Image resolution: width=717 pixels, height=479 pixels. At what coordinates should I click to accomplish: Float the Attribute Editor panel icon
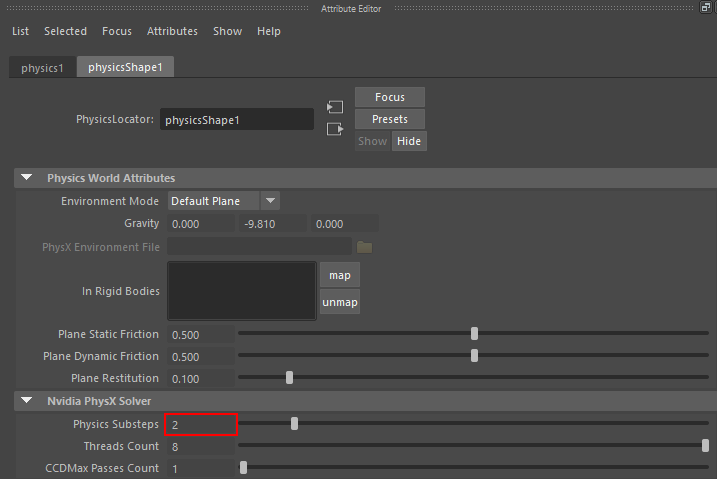tap(706, 7)
